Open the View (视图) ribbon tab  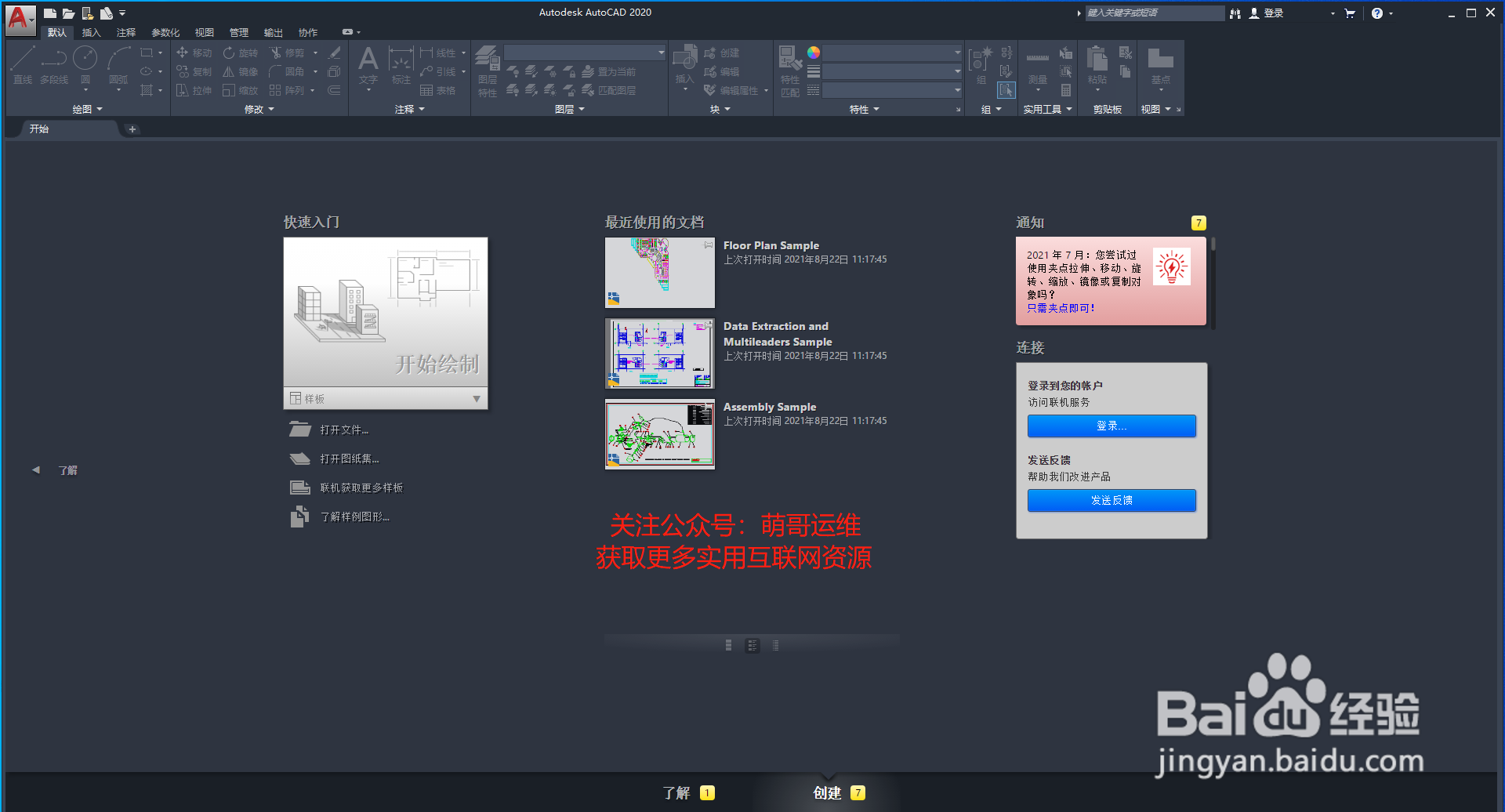pos(205,32)
